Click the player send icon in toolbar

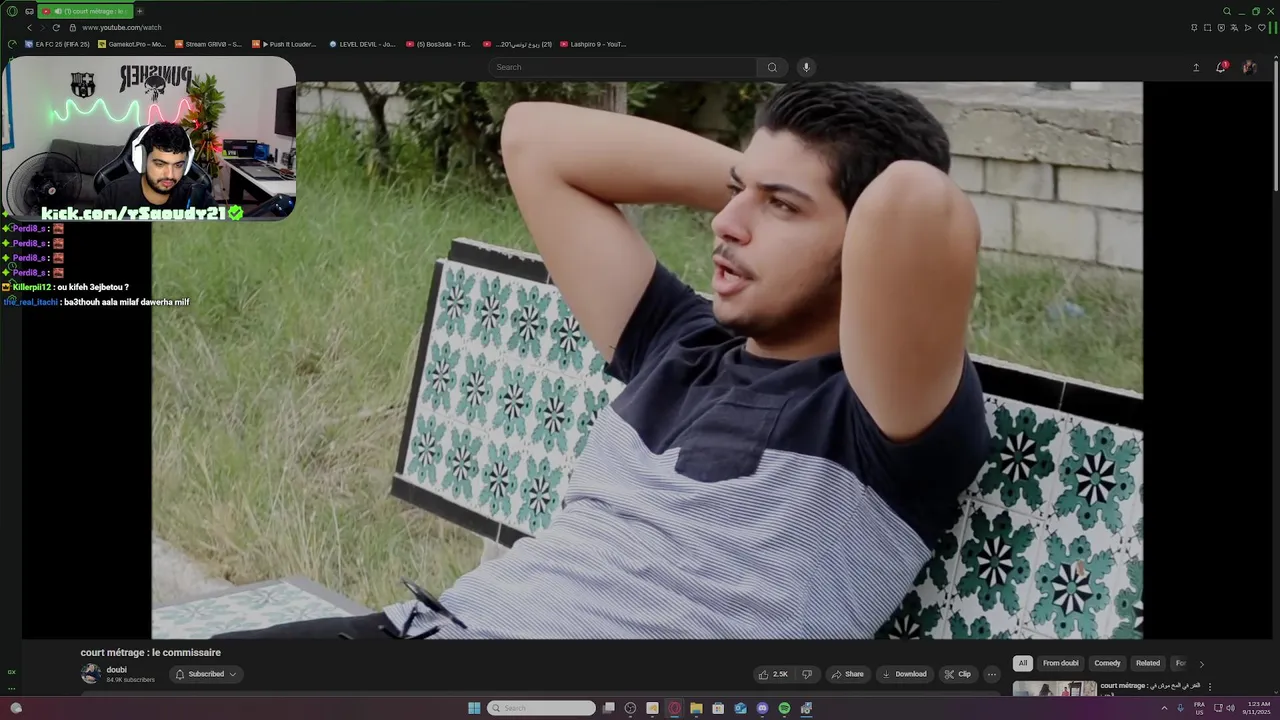1248,27
